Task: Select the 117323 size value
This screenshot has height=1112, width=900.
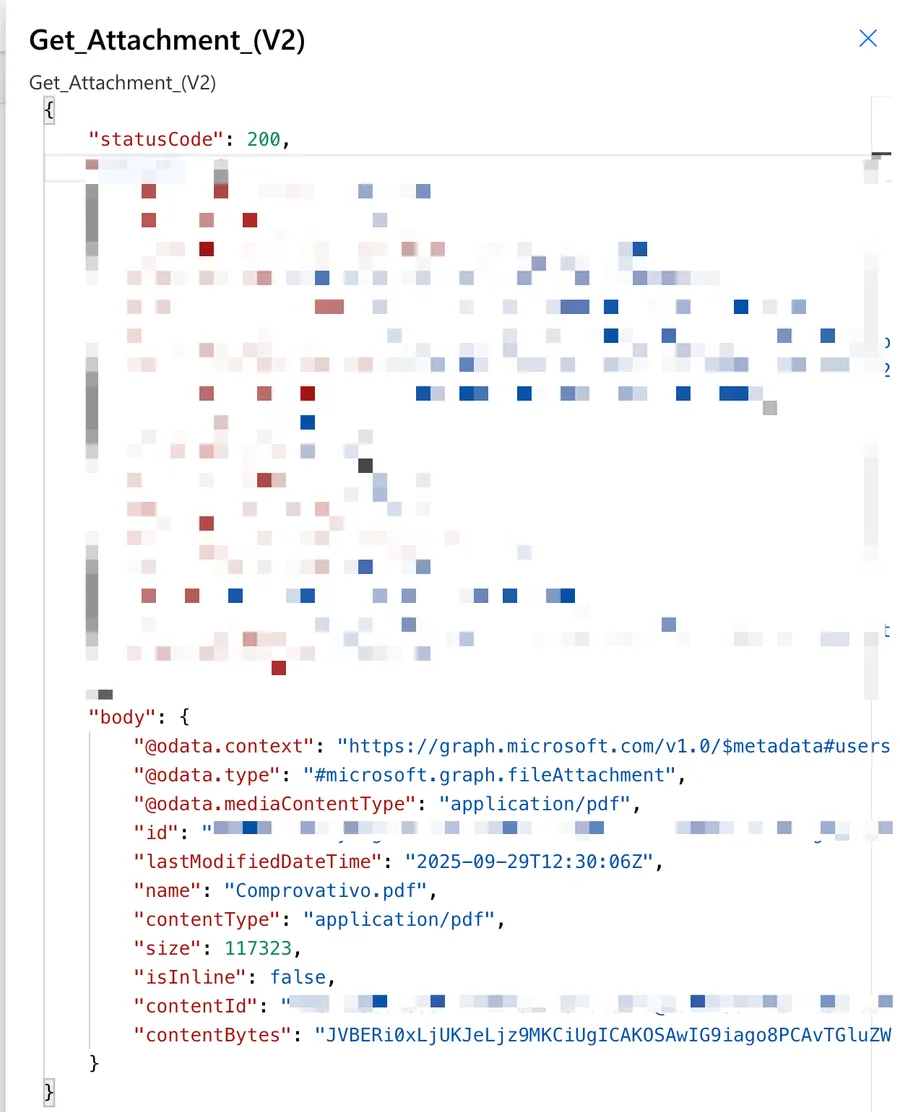Action: pyautogui.click(x=264, y=948)
